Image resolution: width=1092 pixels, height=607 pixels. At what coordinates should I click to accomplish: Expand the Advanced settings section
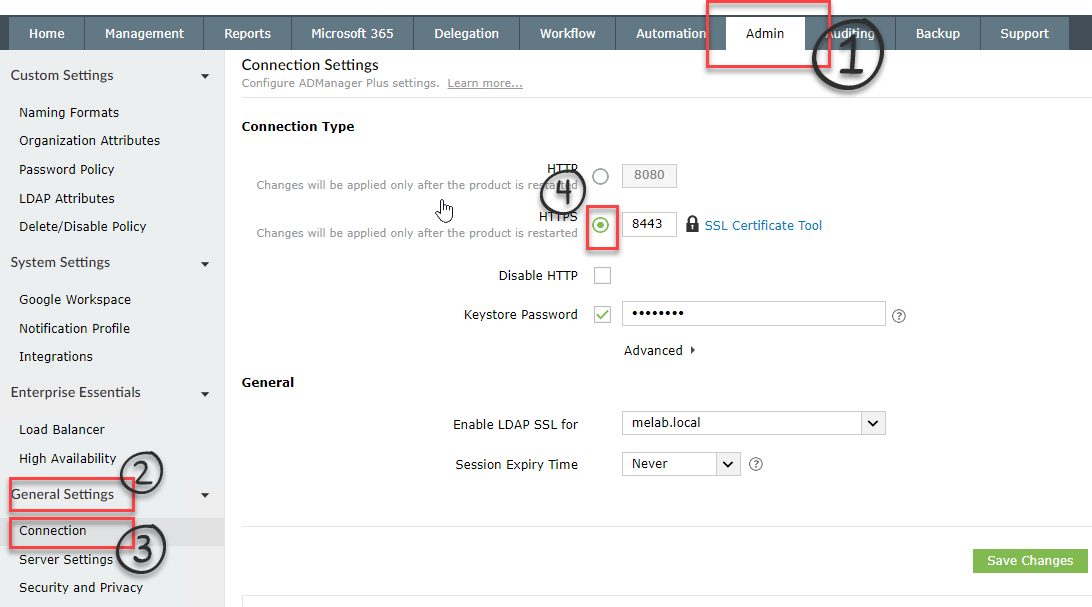point(659,351)
